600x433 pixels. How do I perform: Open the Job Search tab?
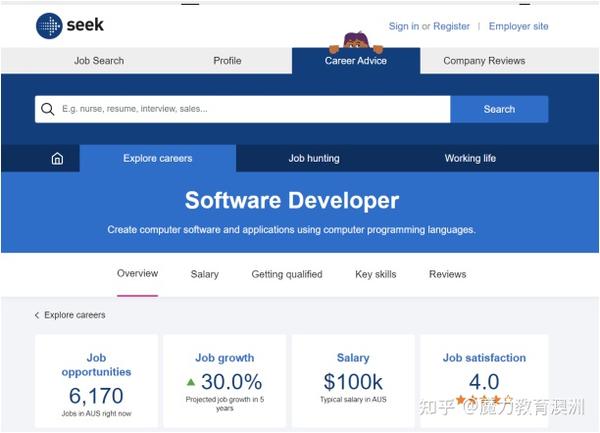coord(99,60)
